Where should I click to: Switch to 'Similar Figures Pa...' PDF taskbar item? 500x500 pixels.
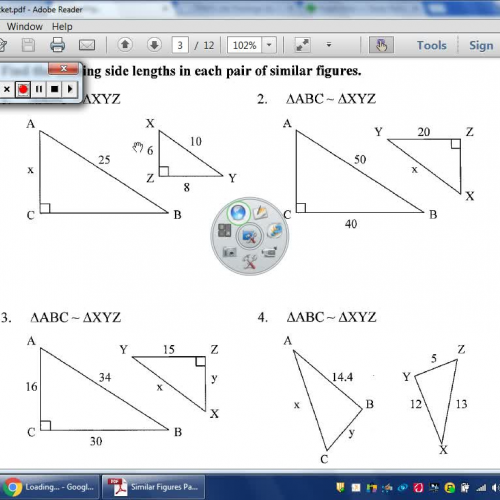[x=153, y=487]
